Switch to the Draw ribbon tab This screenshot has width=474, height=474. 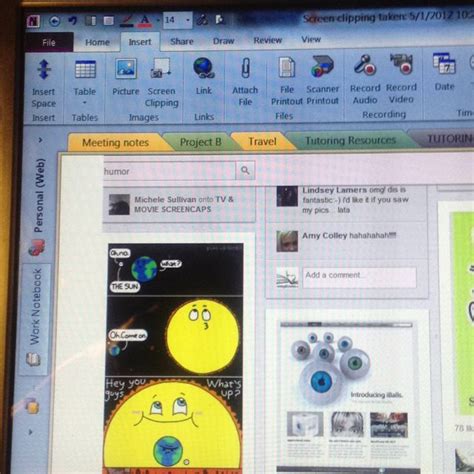223,41
